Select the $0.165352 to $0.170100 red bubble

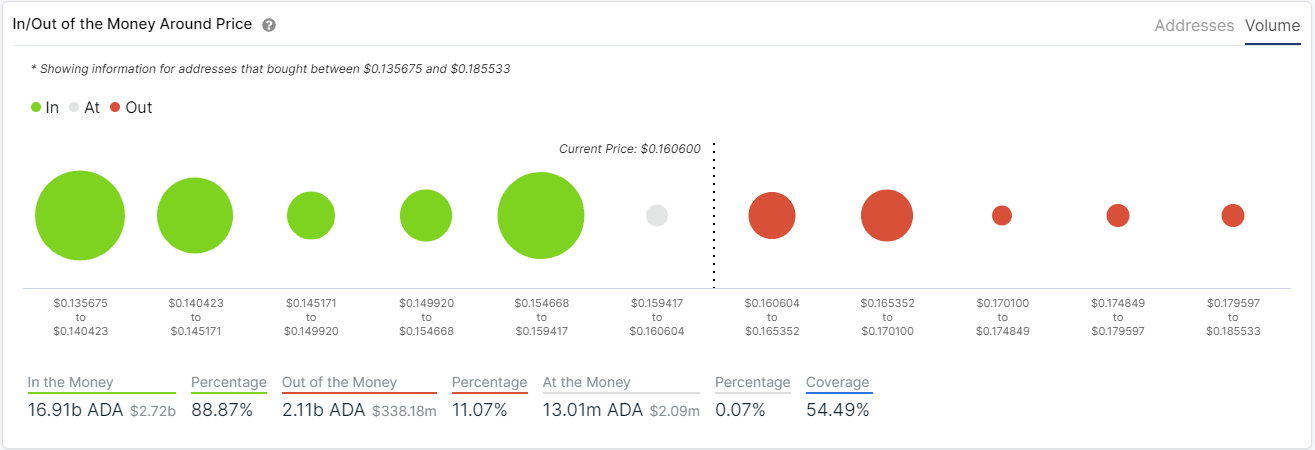click(x=887, y=216)
